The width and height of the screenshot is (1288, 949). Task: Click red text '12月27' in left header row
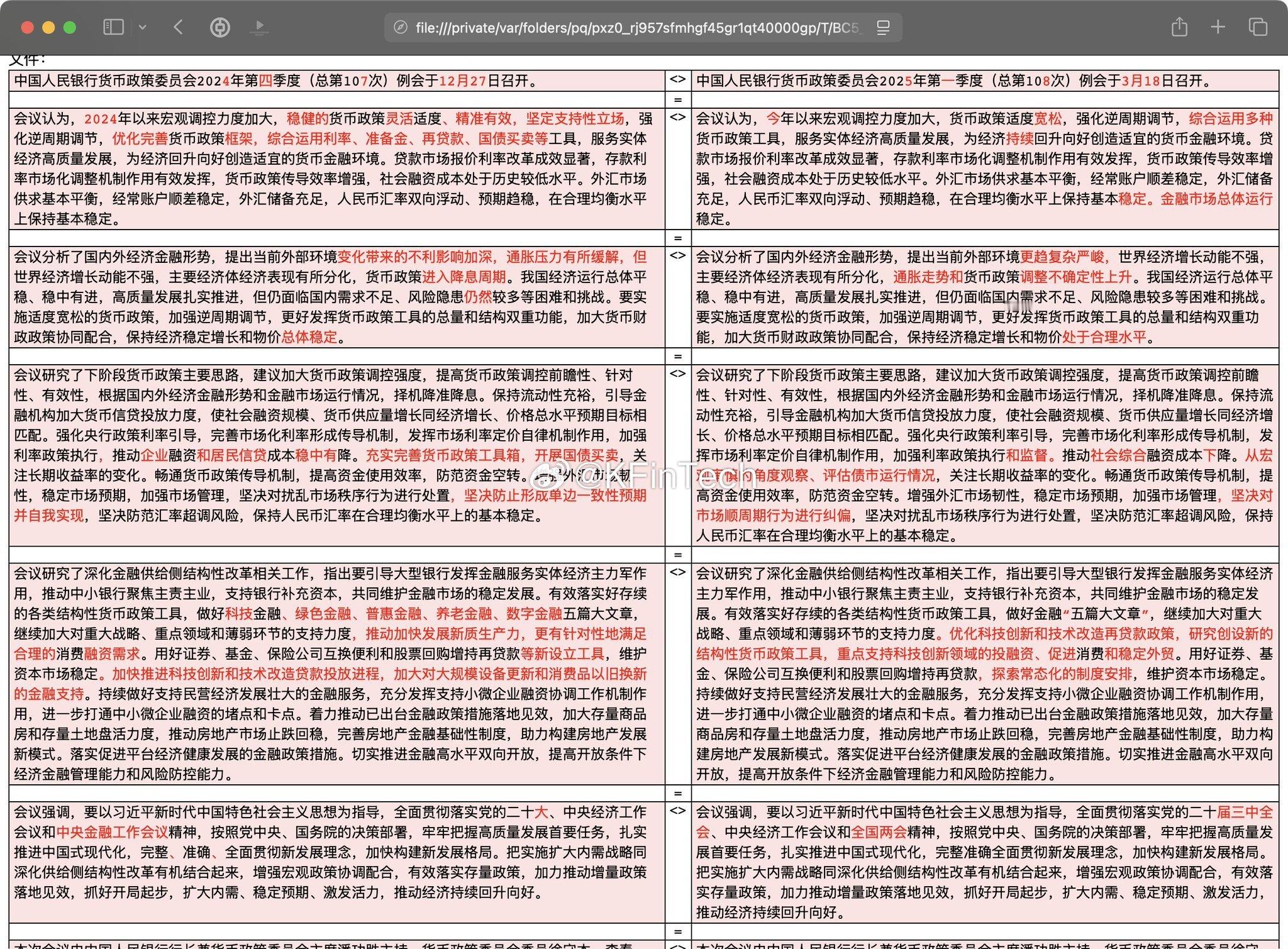click(x=463, y=80)
